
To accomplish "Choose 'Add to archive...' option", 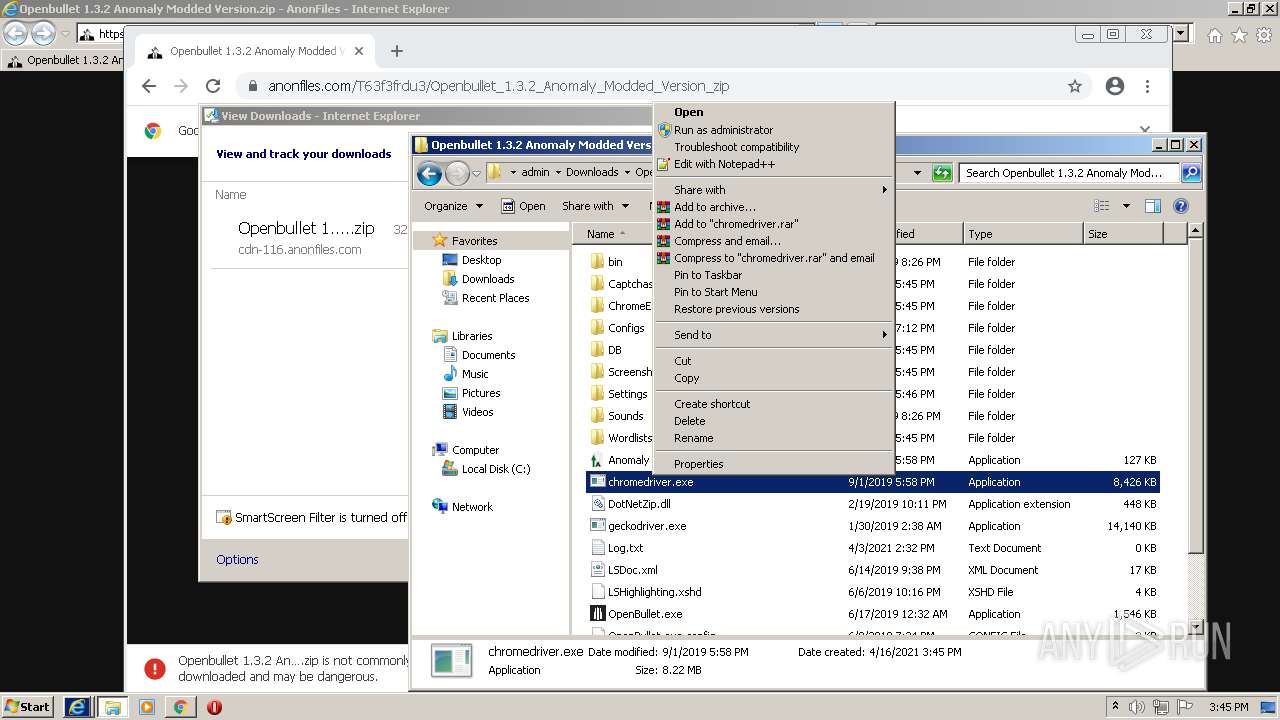I will click(773, 207).
